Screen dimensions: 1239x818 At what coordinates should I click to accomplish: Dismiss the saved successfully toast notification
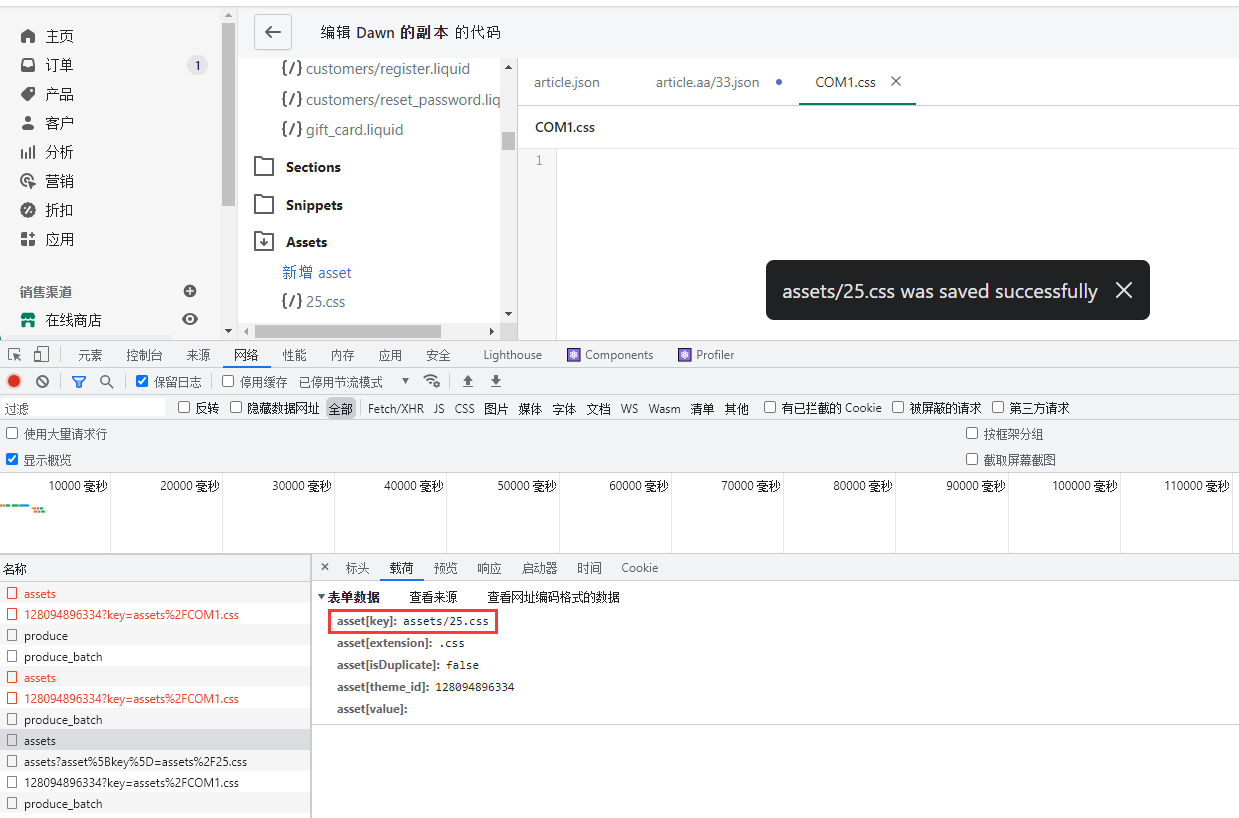click(1124, 290)
